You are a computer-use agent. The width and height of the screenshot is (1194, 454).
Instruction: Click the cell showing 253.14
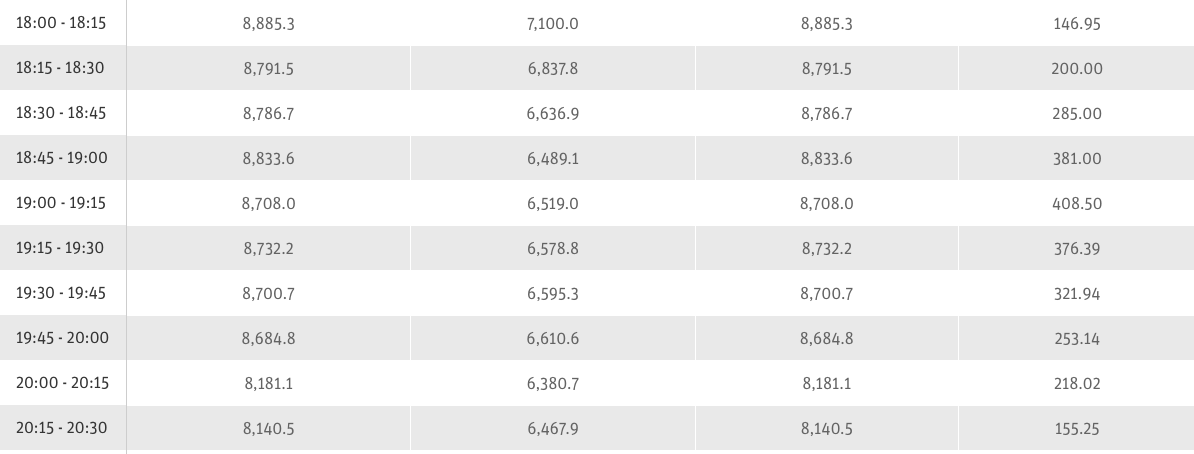(1077, 338)
